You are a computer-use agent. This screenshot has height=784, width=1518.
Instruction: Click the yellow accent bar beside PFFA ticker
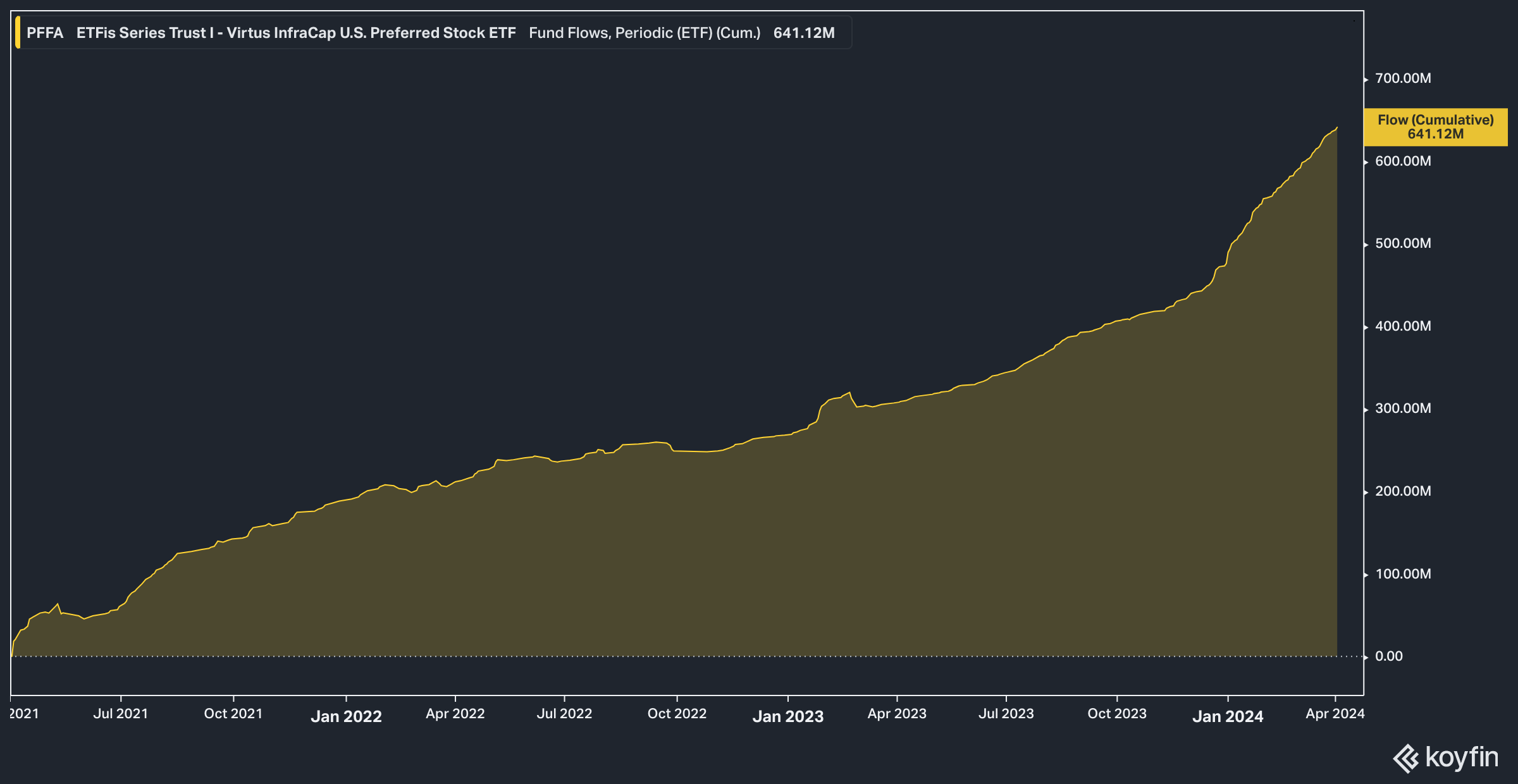point(18,33)
